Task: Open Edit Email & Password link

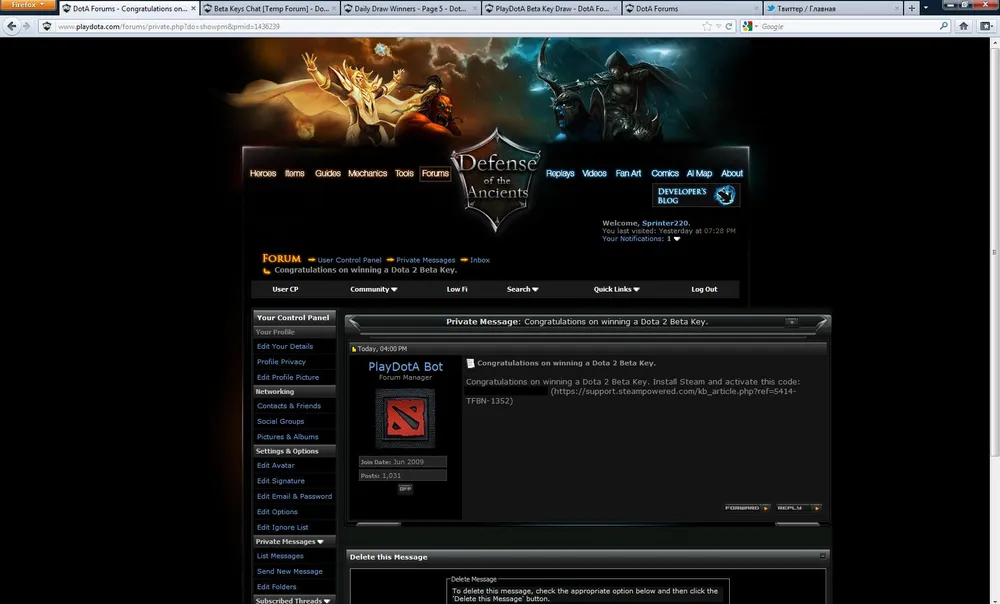Action: [294, 496]
